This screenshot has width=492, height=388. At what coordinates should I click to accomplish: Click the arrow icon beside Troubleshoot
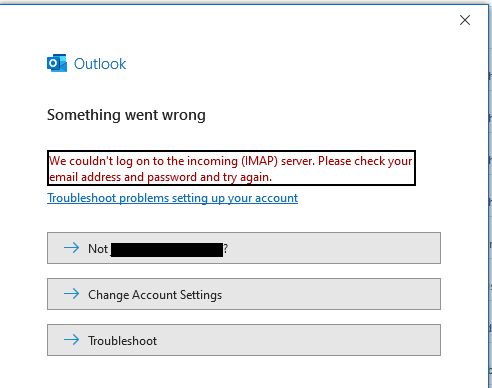pyautogui.click(x=71, y=340)
